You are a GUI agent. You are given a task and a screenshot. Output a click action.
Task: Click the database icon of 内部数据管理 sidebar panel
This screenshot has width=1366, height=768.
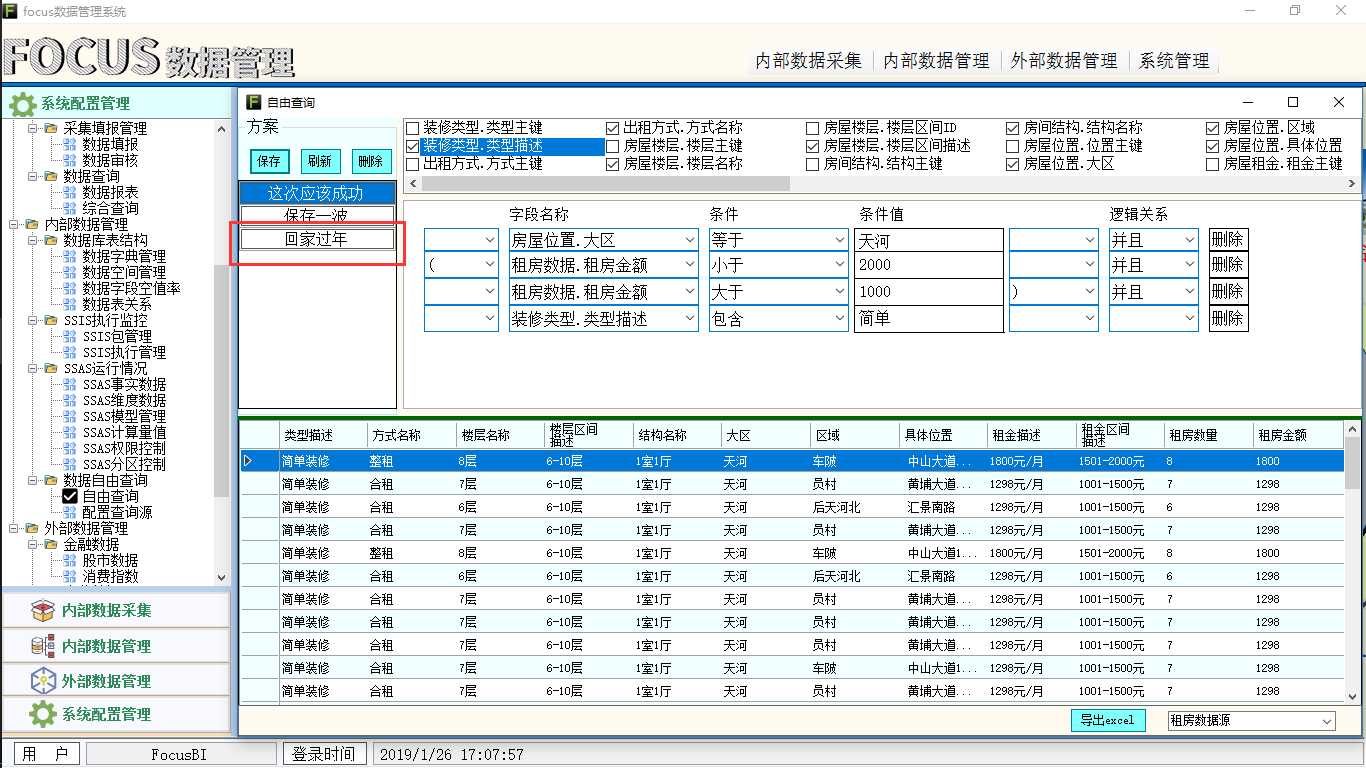(x=42, y=645)
